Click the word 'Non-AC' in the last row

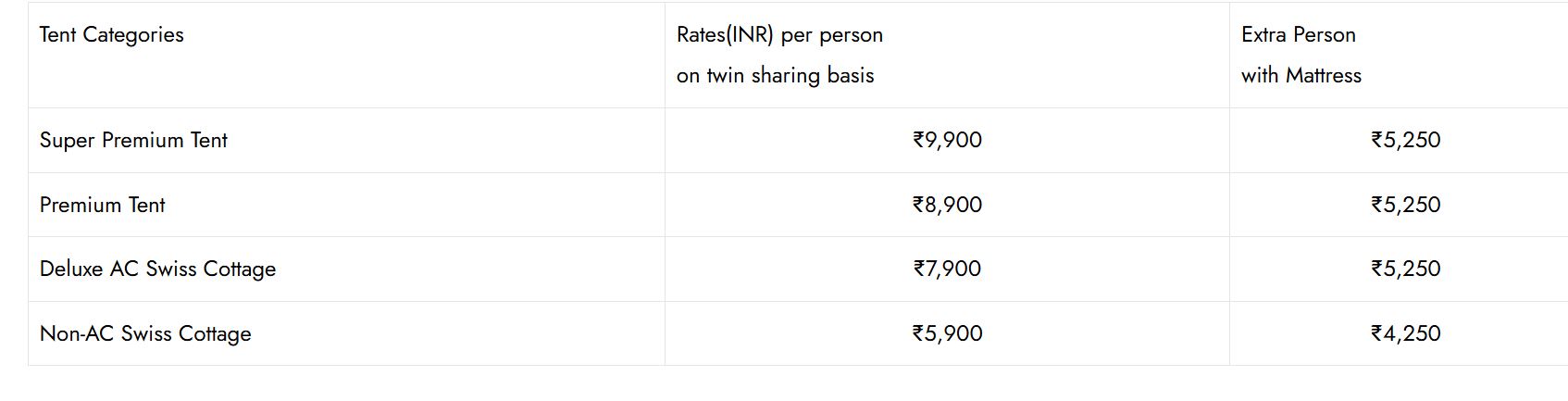[76, 334]
